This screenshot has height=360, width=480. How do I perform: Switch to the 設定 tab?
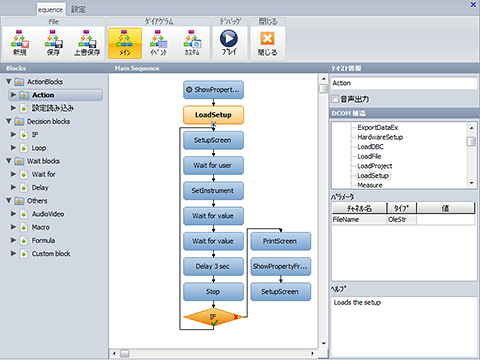[x=78, y=9]
